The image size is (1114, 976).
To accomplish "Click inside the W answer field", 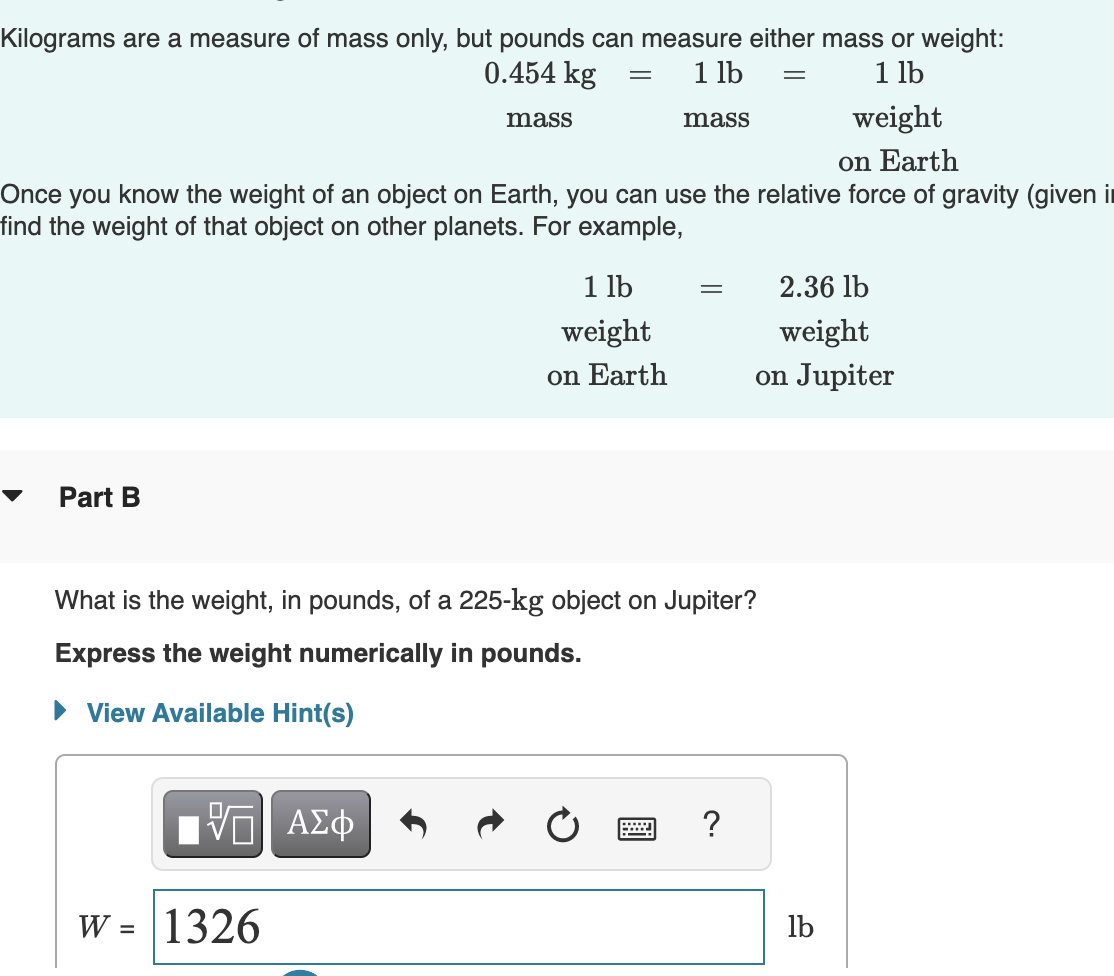I will (458, 927).
